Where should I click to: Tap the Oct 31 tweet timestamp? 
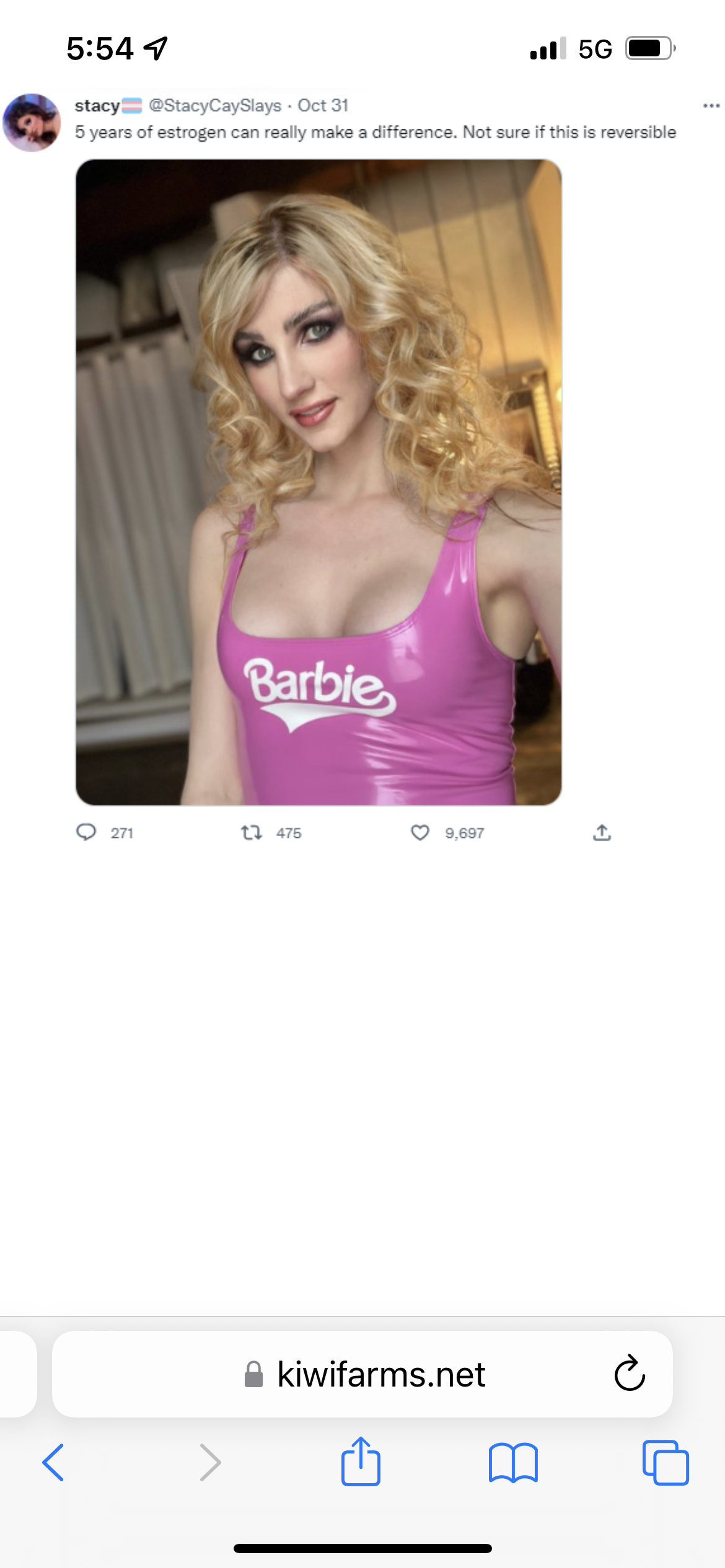pos(323,105)
